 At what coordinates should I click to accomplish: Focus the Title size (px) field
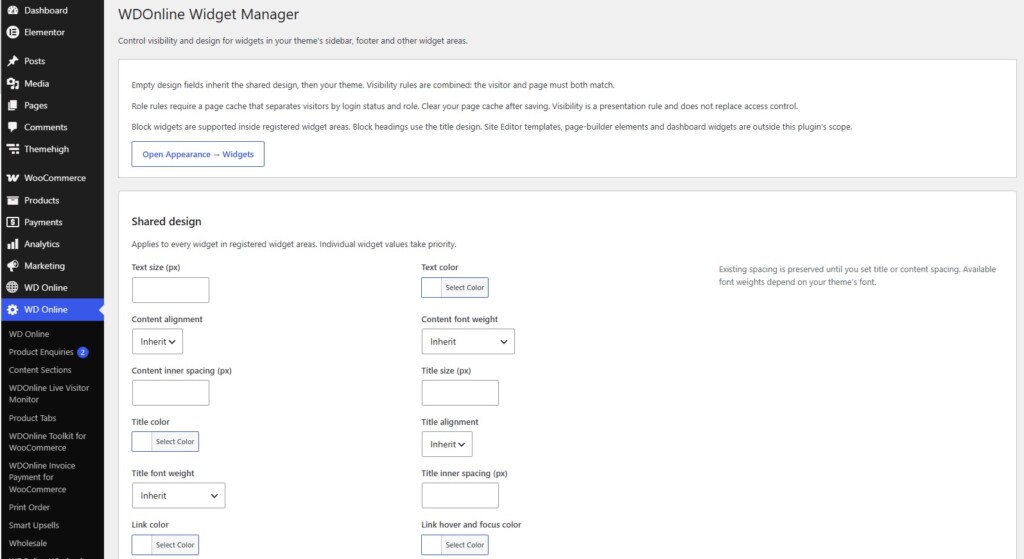(460, 393)
